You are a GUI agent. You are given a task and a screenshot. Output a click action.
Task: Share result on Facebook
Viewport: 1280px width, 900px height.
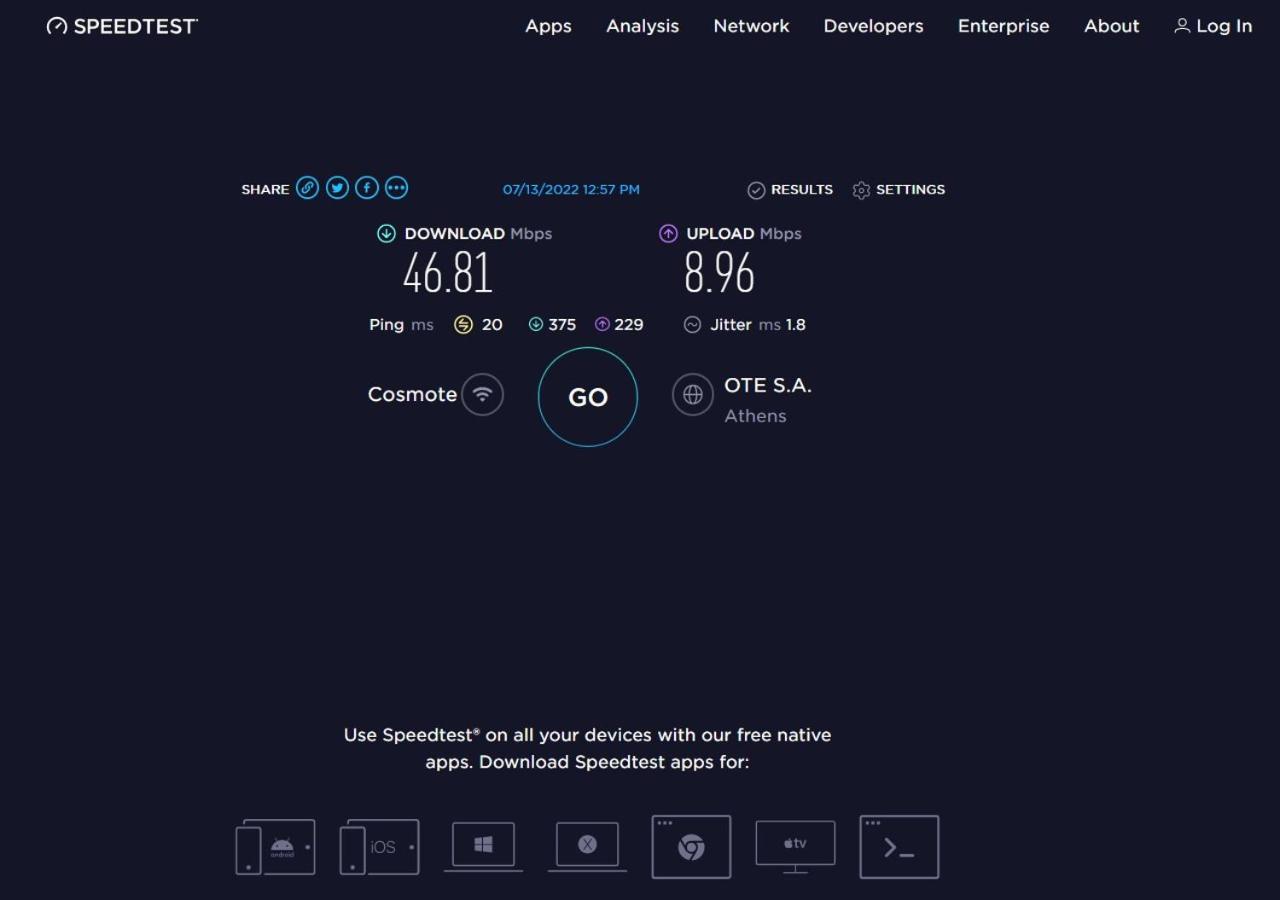pyautogui.click(x=367, y=188)
